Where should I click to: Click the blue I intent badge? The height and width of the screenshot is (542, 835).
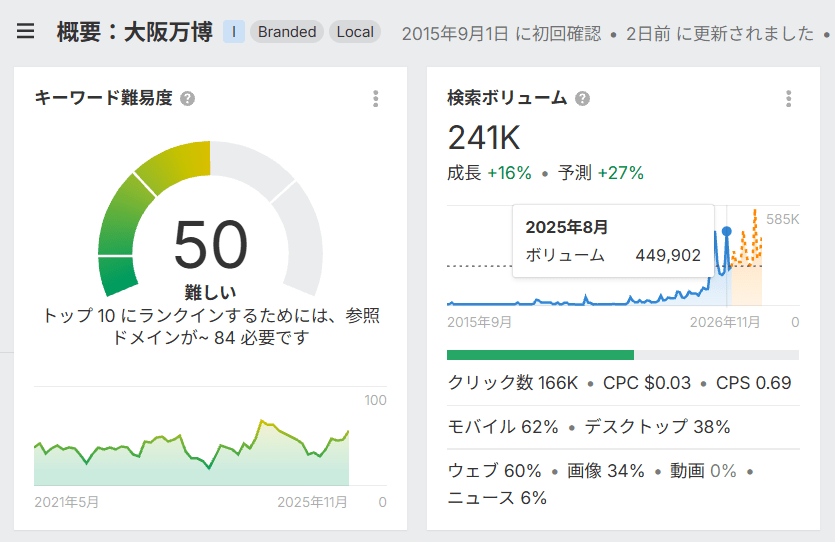click(x=233, y=32)
